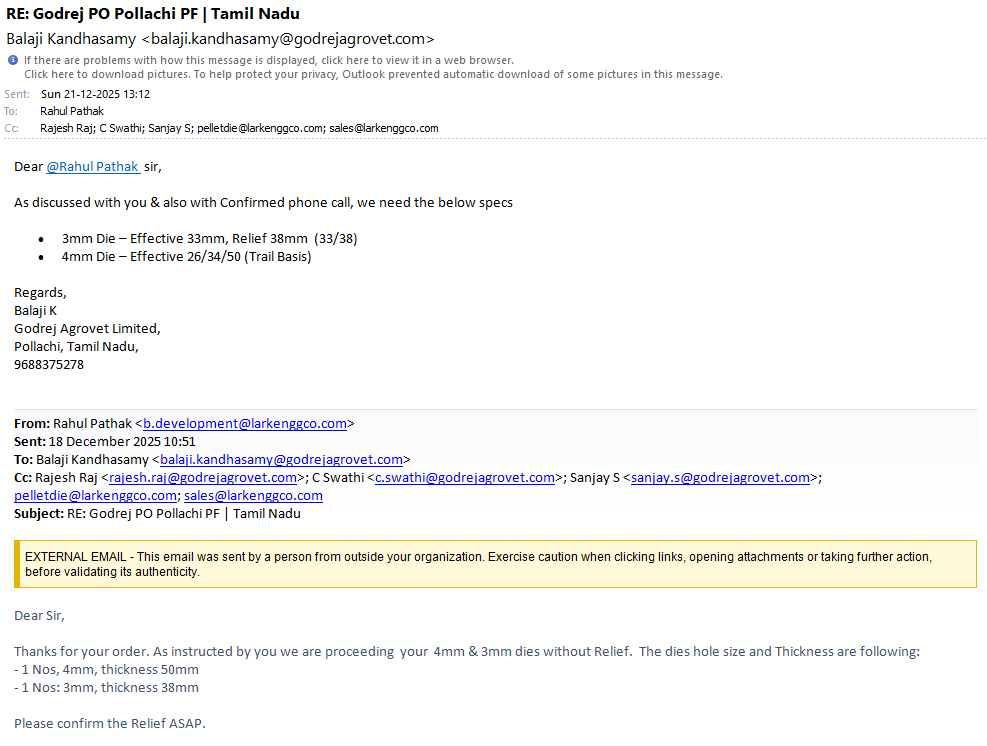The width and height of the screenshot is (987, 746).
Task: Click the yellow EXTERNAL EMAIL warning banner
Action: [495, 564]
